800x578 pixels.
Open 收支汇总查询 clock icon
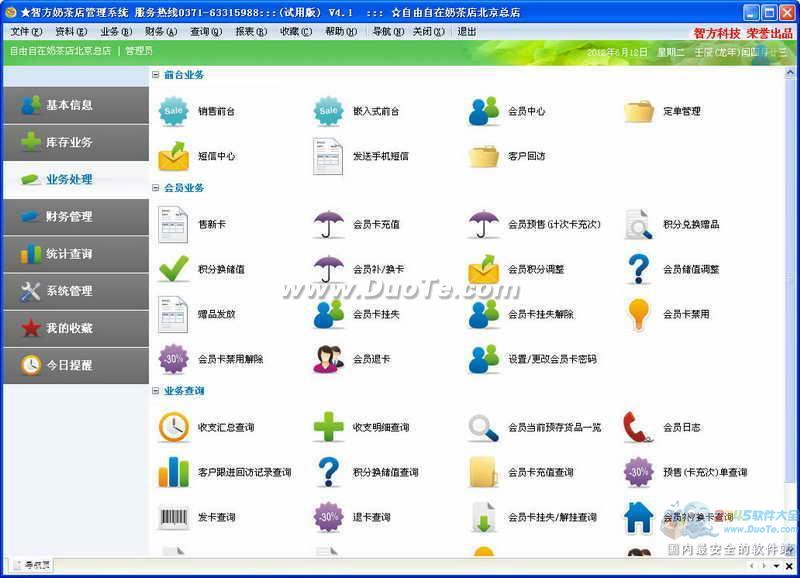pos(174,427)
